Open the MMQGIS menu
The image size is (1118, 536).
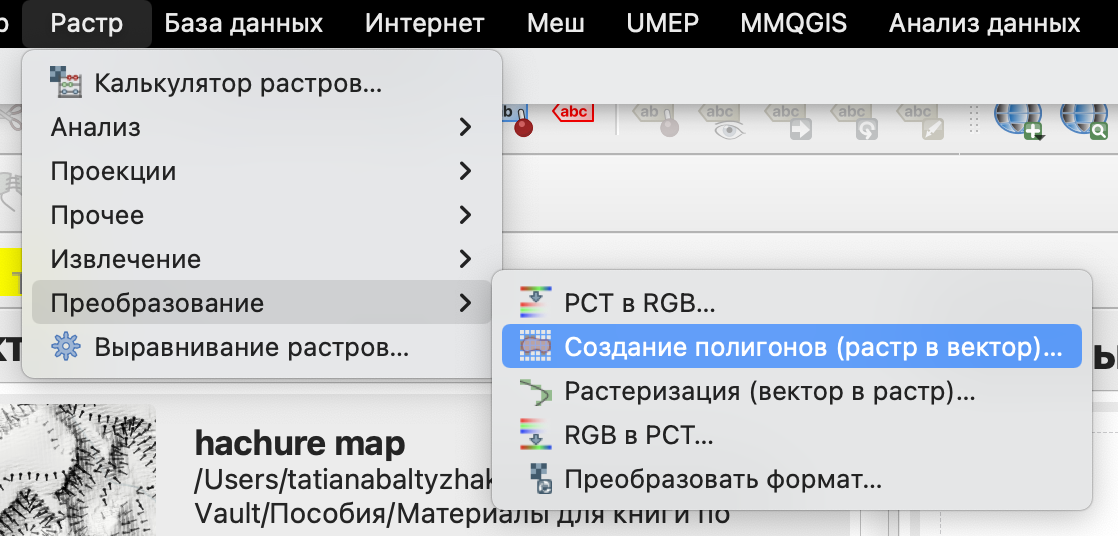click(793, 23)
